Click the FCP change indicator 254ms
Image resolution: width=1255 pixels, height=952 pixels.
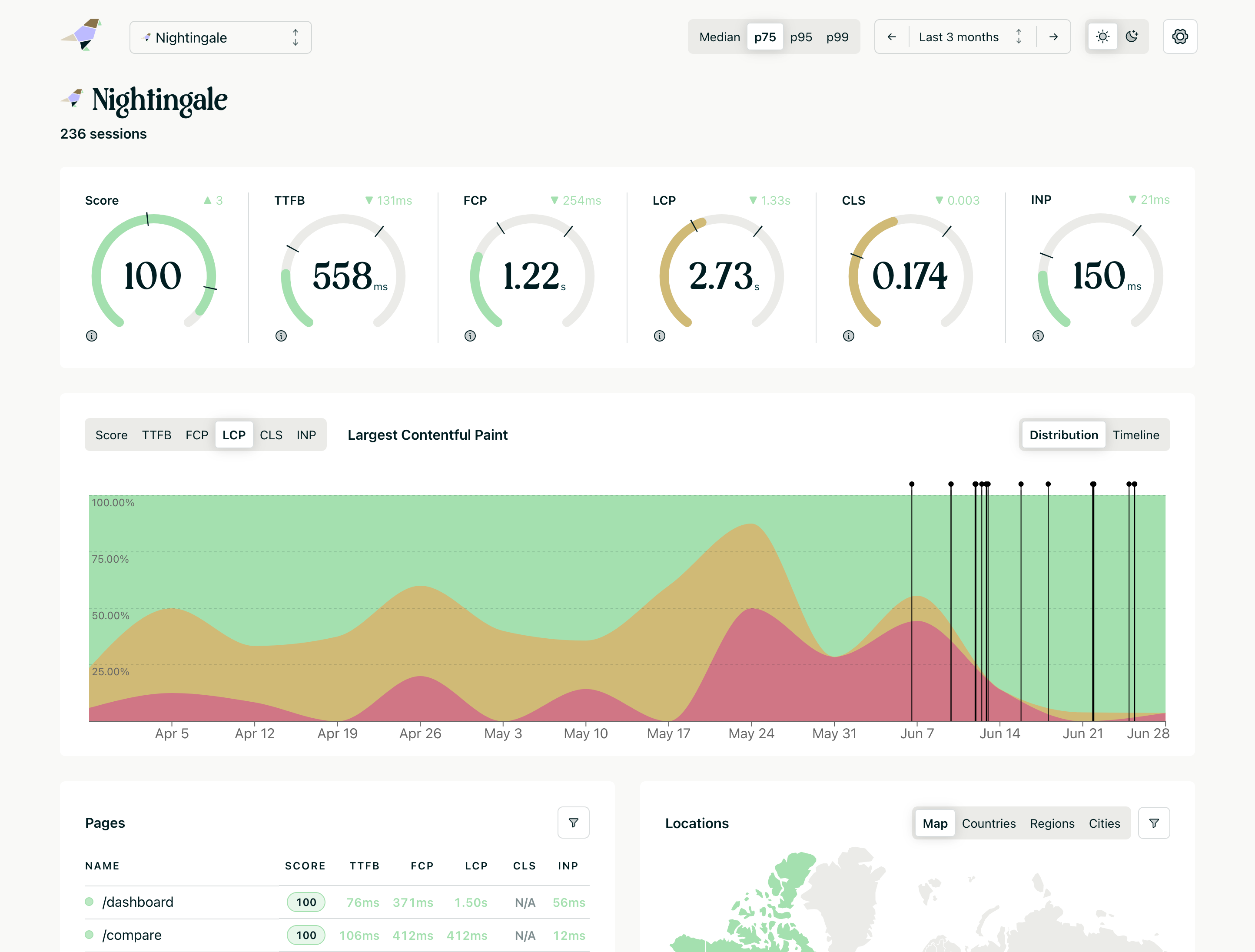pyautogui.click(x=576, y=200)
